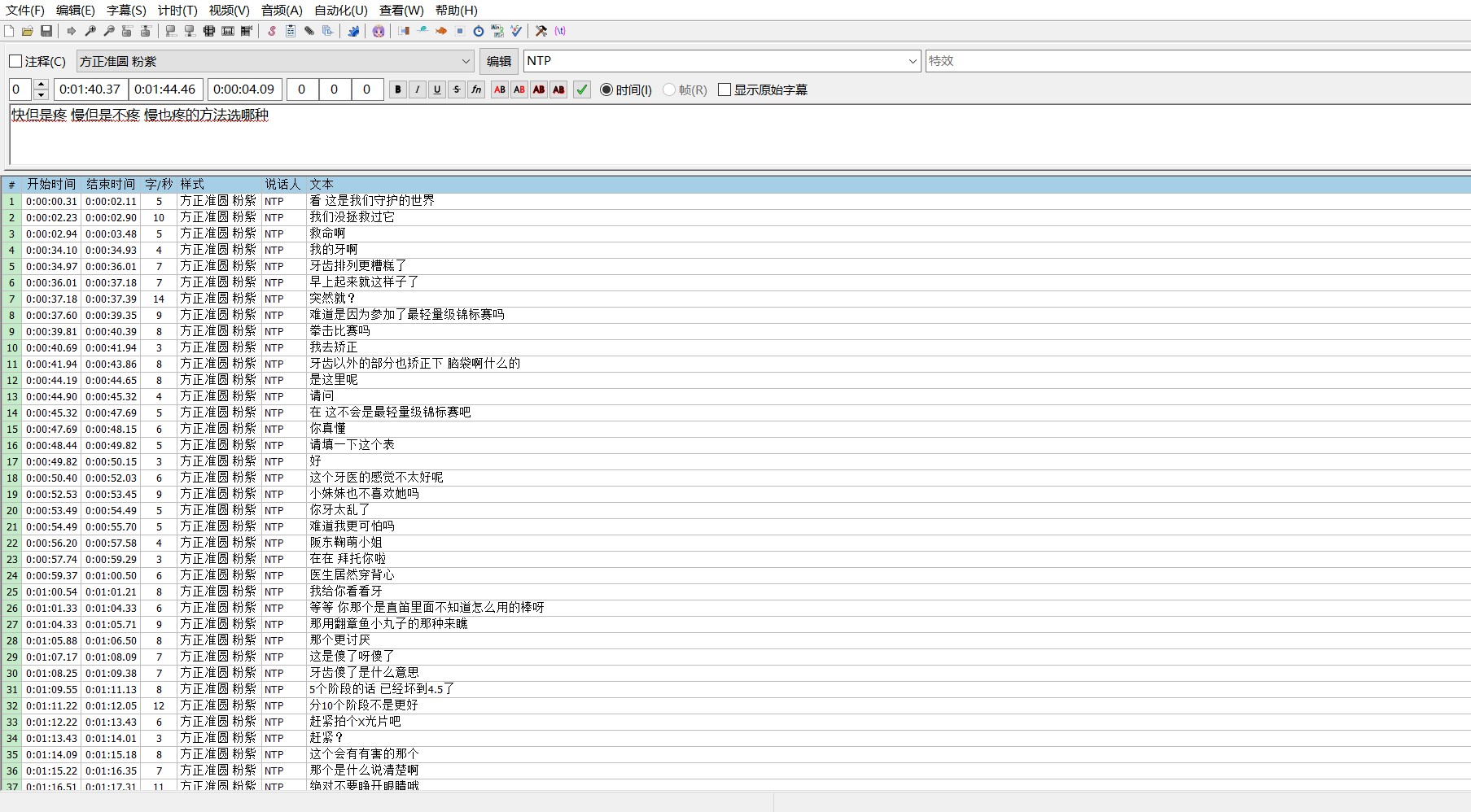Toggle strikeout formatting (S button)
This screenshot has width=1471, height=812.
[x=457, y=89]
